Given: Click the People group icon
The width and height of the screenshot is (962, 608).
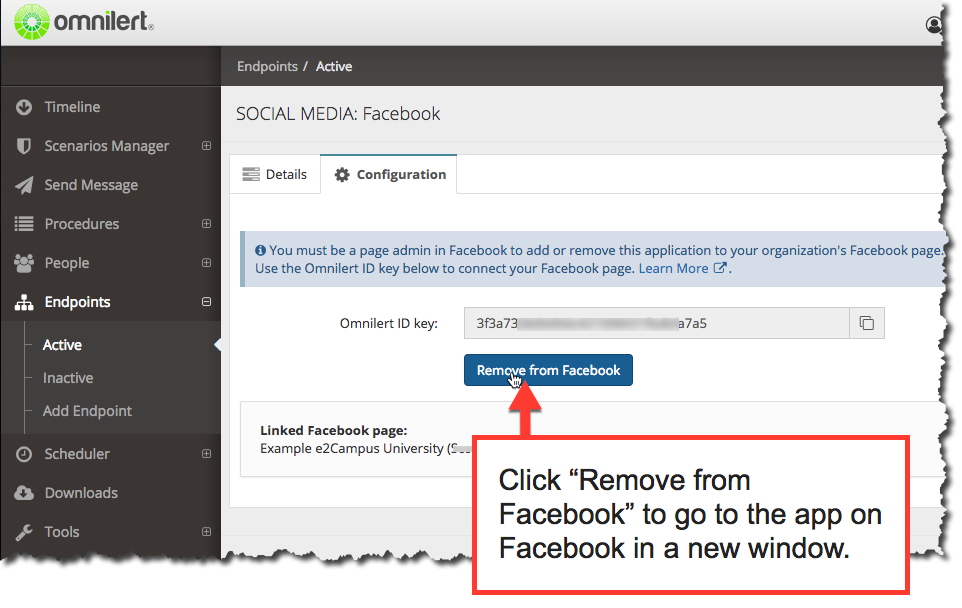Looking at the screenshot, I should 24,263.
